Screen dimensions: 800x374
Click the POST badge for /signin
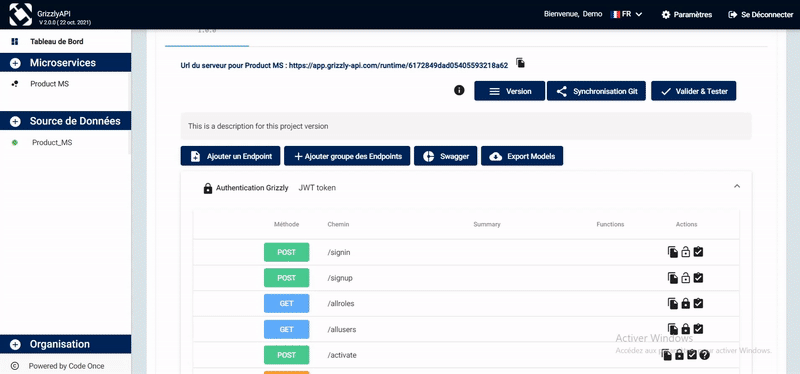point(286,253)
